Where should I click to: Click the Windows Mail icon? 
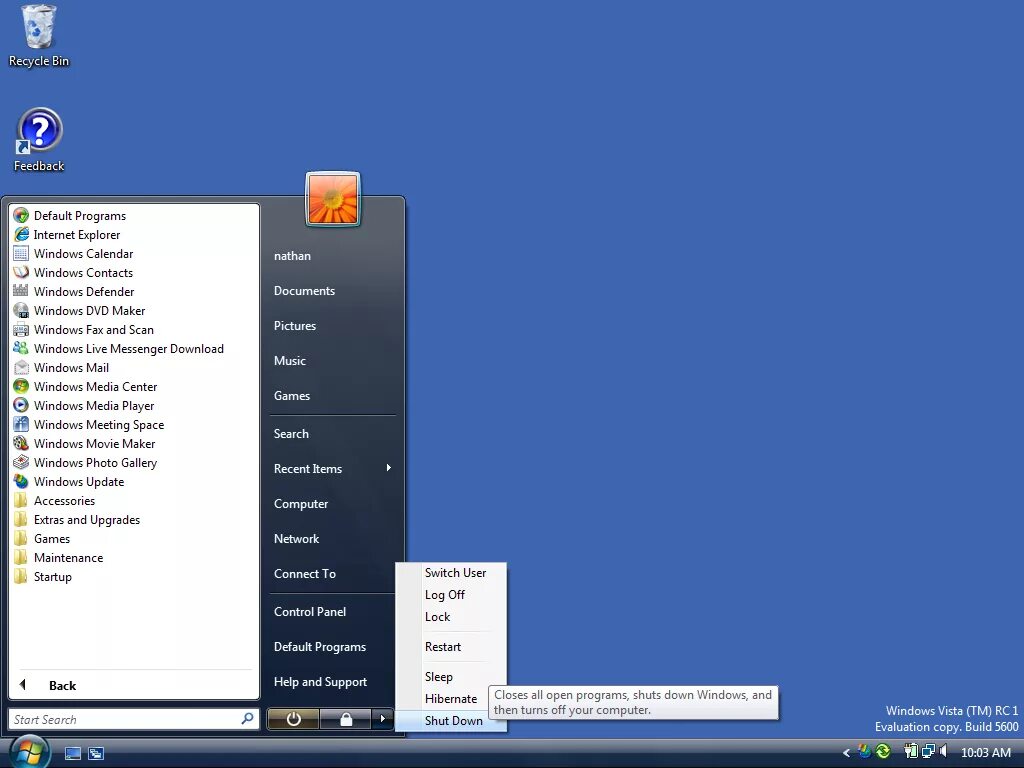coord(21,367)
